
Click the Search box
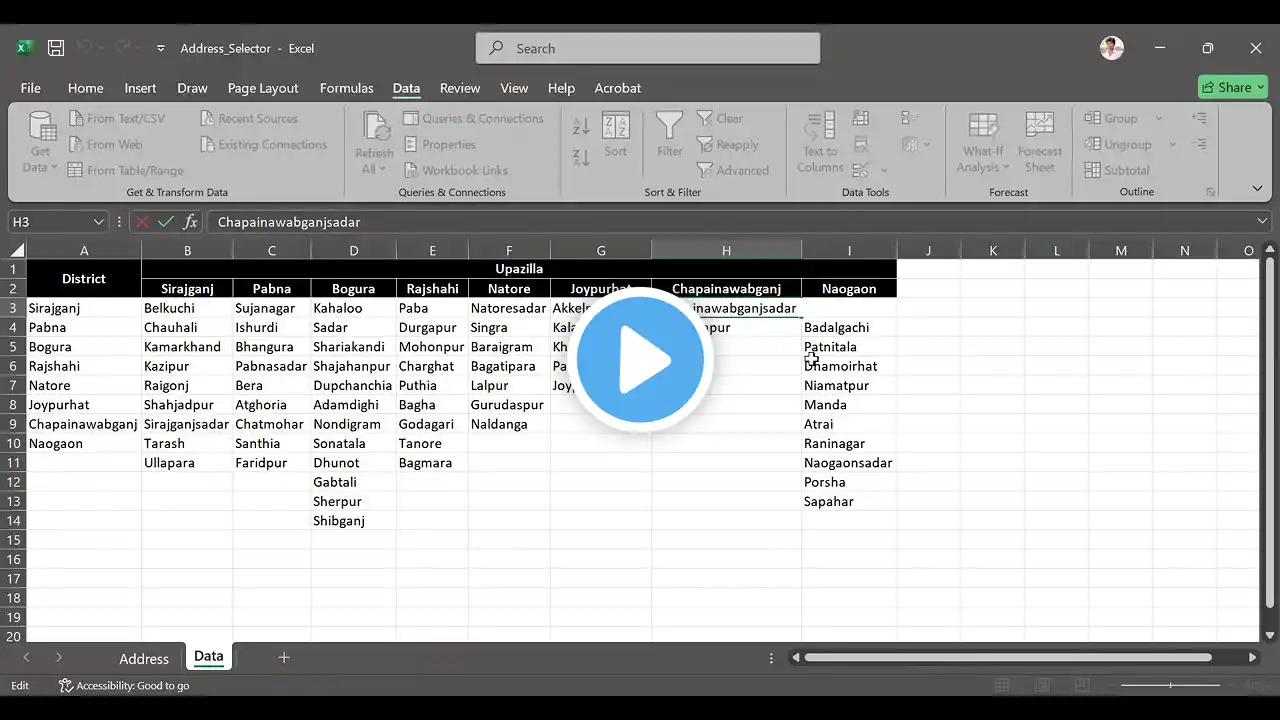tap(648, 48)
